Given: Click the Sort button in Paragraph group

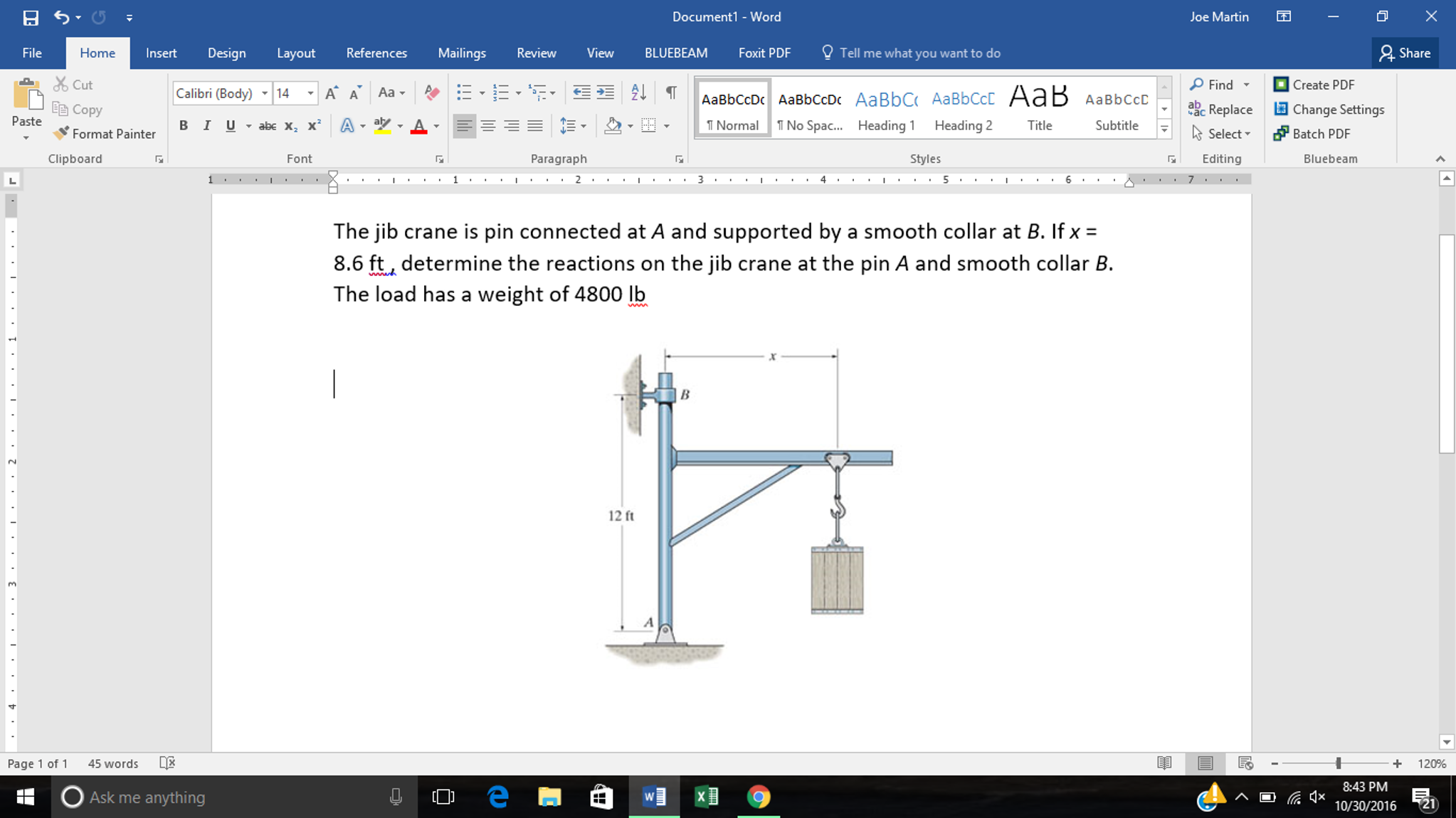Looking at the screenshot, I should 636,92.
